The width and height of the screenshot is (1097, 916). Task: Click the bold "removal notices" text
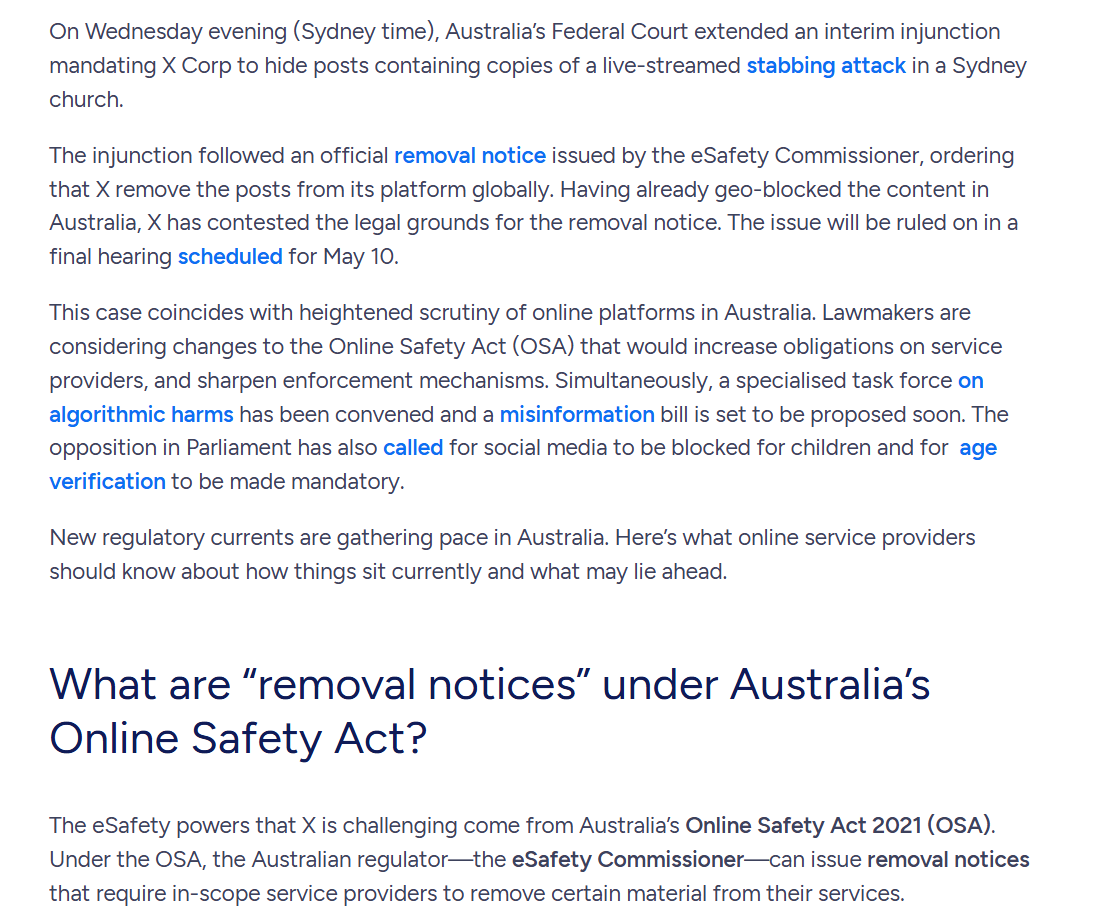point(947,859)
